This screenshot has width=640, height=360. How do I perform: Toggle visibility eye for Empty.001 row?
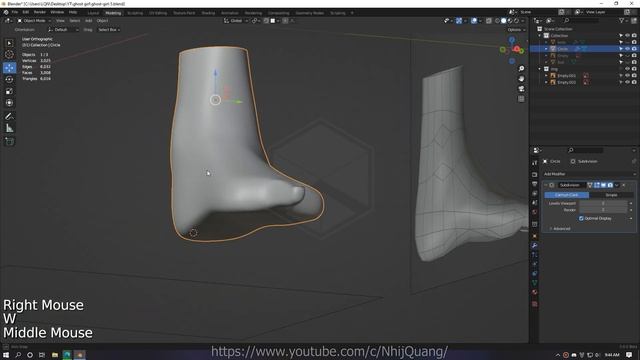tap(628, 76)
